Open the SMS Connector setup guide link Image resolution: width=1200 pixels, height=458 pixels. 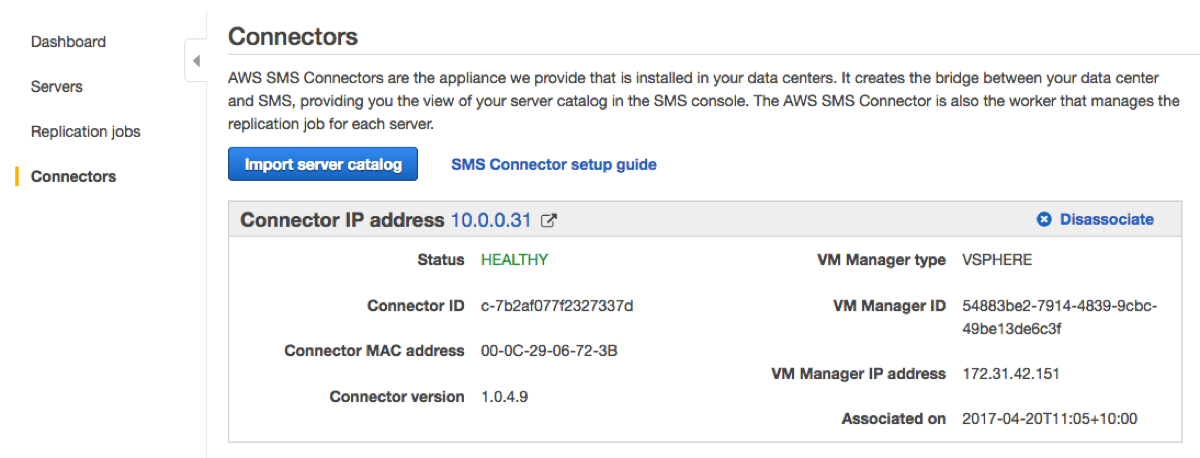pyautogui.click(x=553, y=164)
